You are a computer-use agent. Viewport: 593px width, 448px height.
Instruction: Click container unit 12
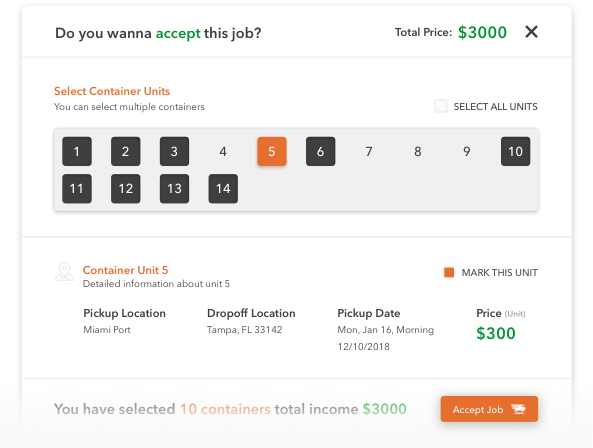[126, 189]
